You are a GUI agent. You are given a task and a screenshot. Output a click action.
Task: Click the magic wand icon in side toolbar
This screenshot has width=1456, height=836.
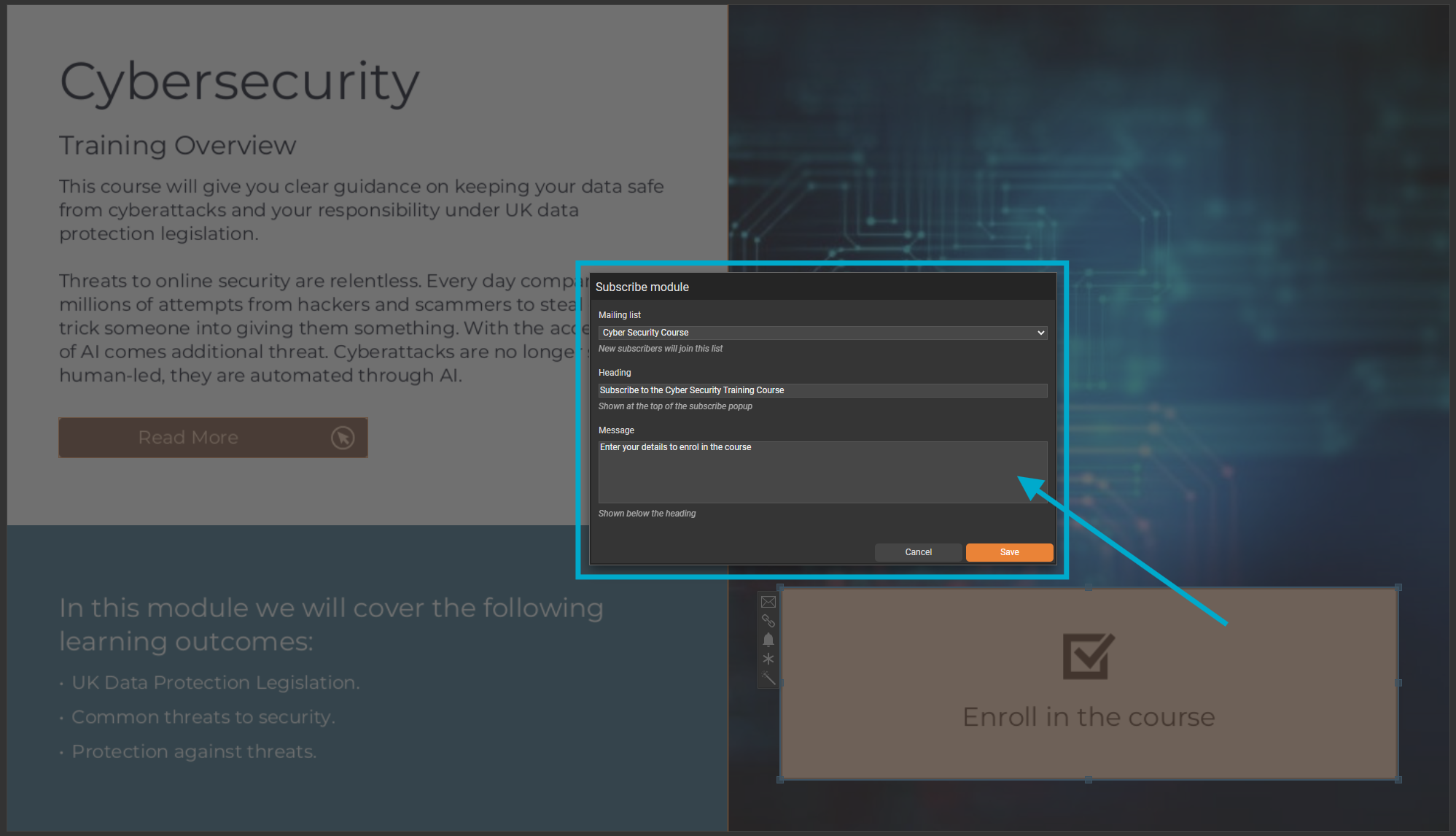(768, 678)
